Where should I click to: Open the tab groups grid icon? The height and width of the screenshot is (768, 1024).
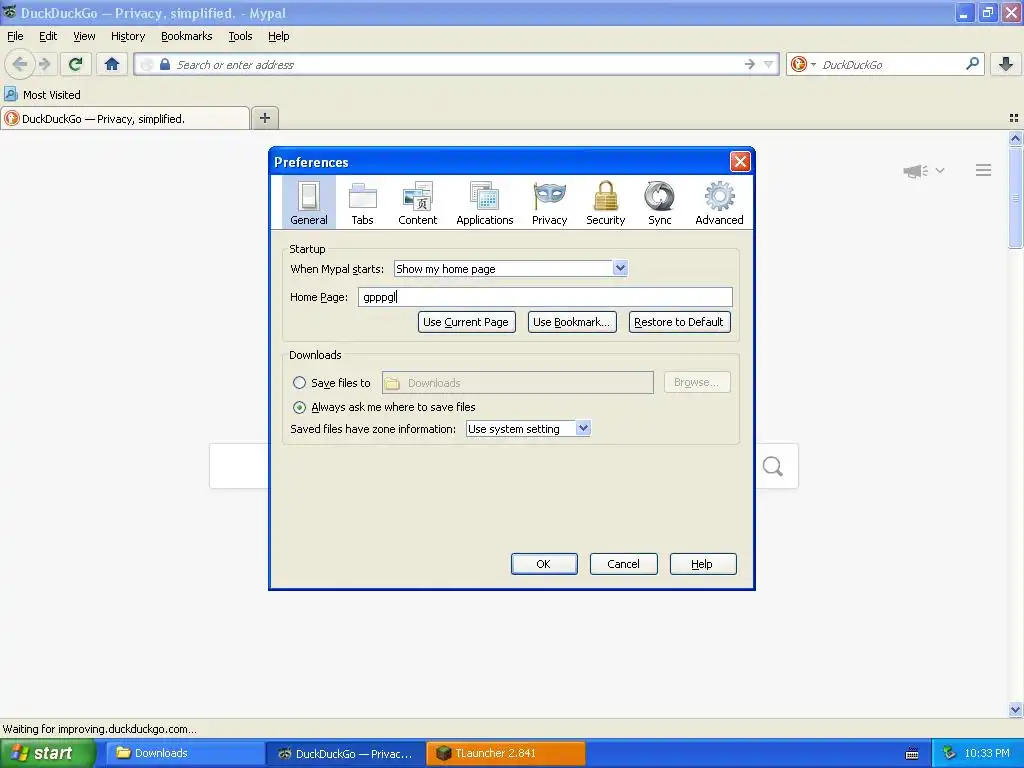(x=1014, y=118)
